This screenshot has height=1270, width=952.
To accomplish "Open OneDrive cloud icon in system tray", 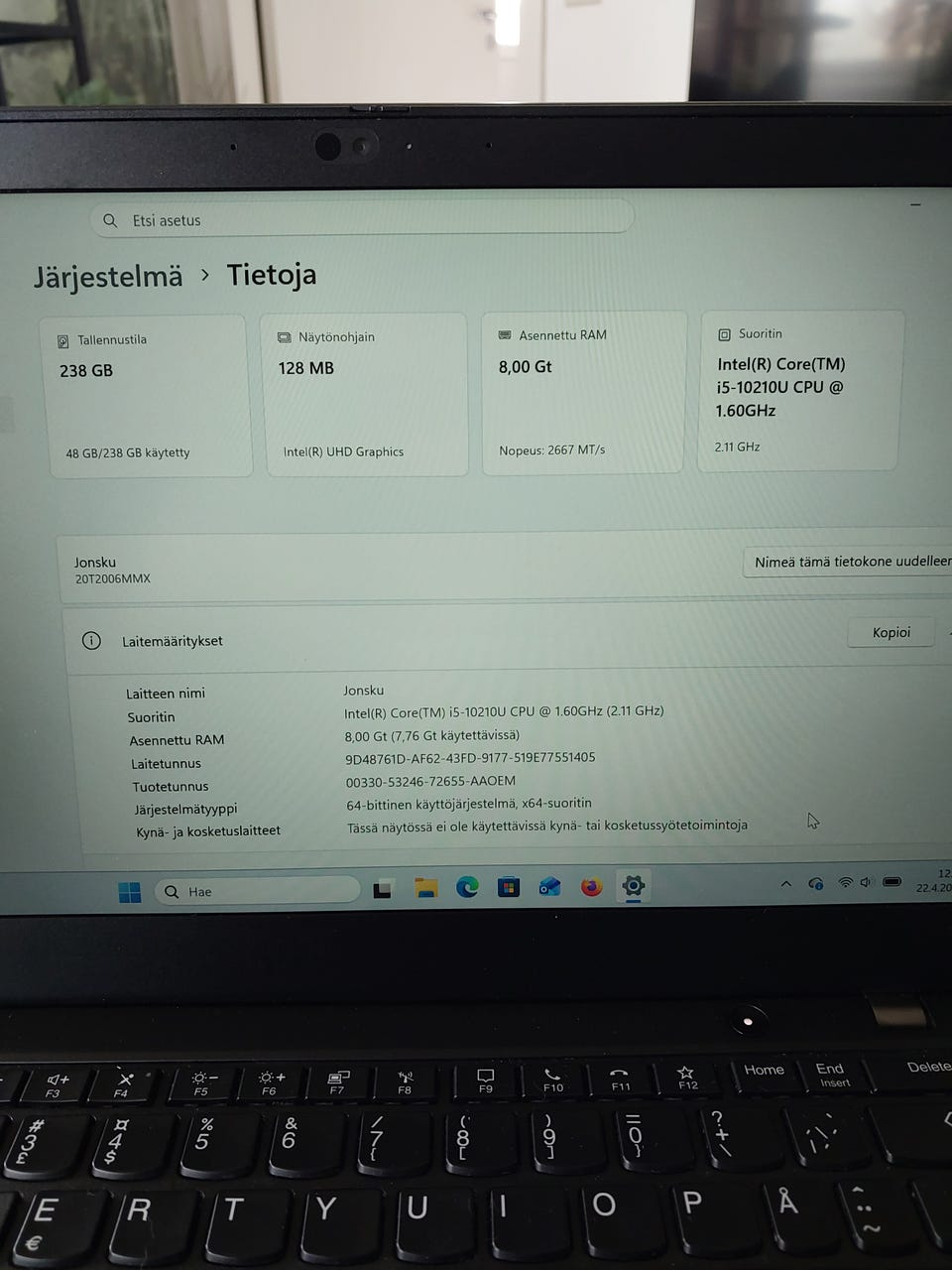I will [816, 883].
